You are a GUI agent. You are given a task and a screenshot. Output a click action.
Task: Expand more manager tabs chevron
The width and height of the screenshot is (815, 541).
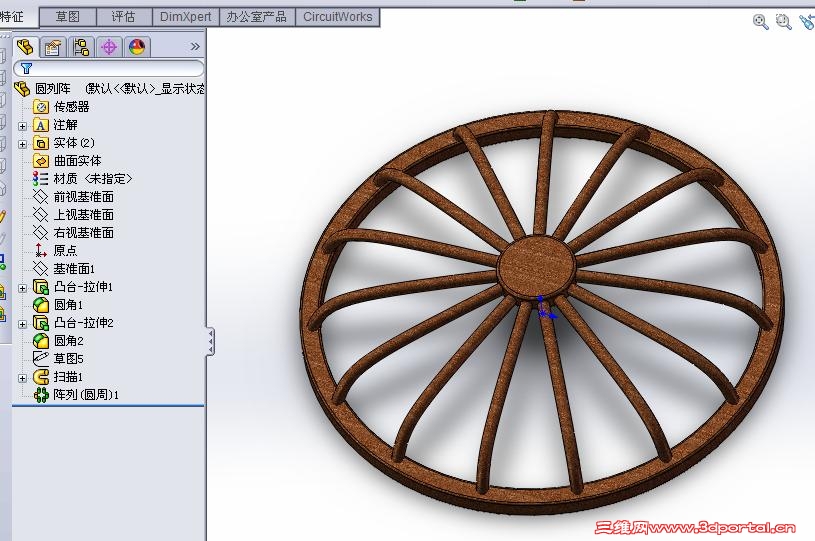pos(195,46)
